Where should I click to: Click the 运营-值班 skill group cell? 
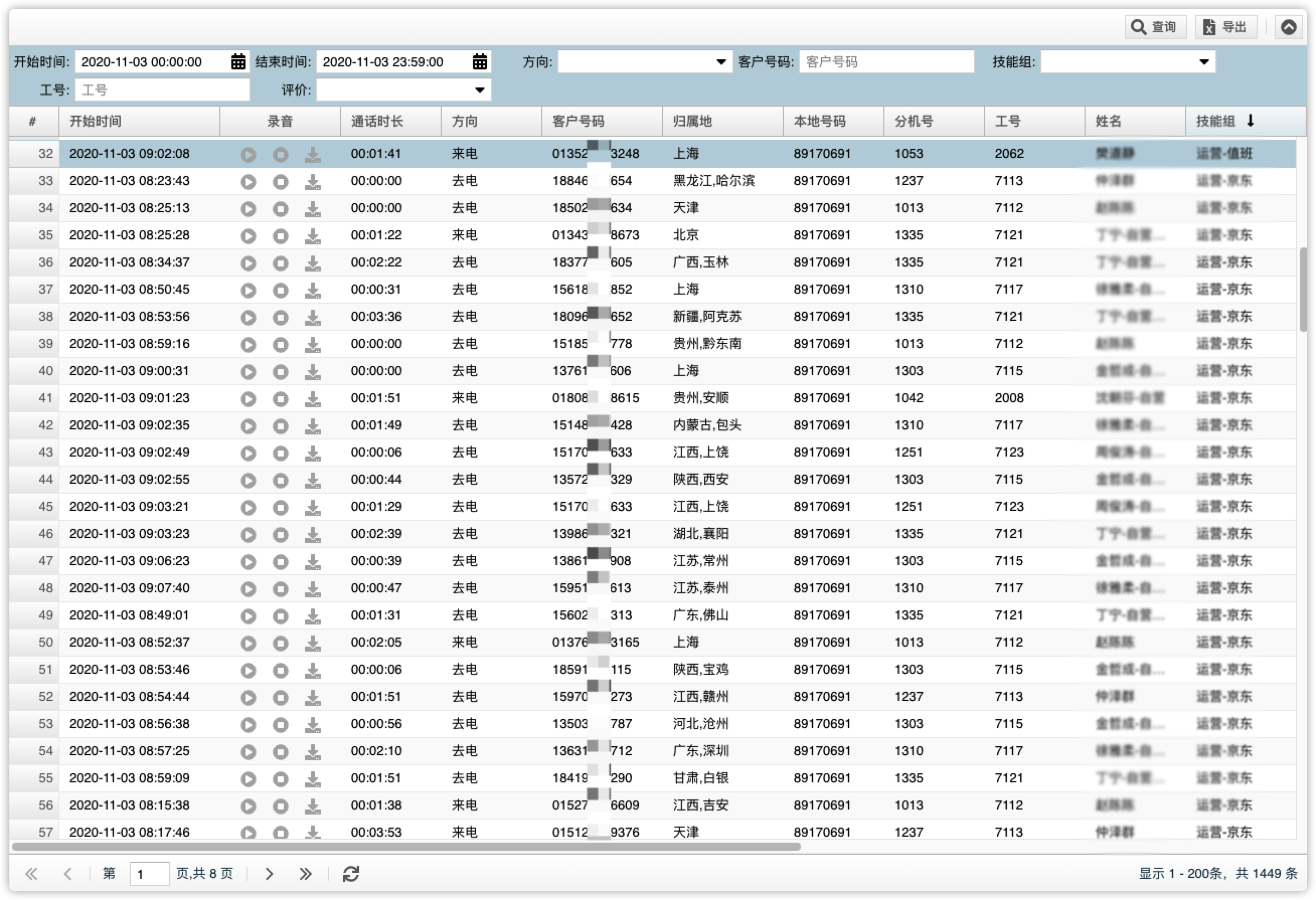tap(1224, 154)
